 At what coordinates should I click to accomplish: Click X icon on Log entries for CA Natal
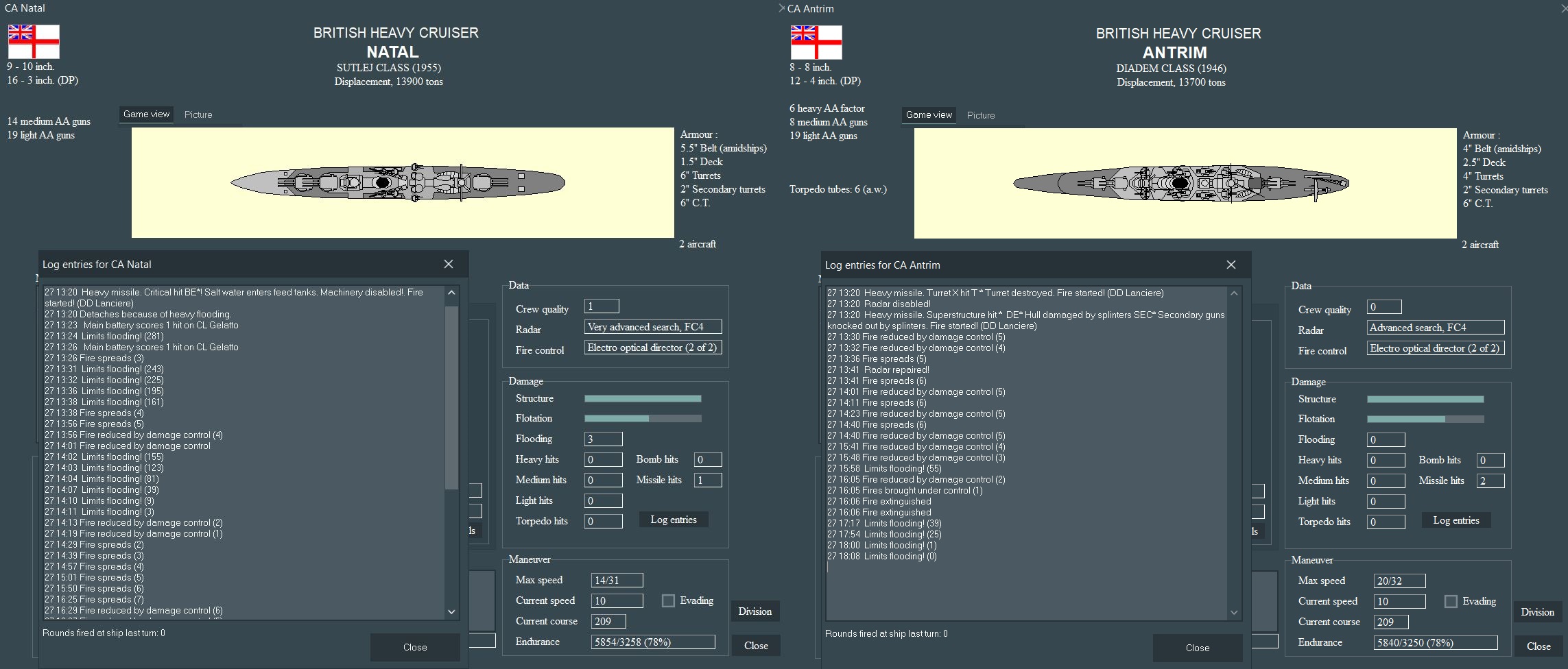[449, 264]
